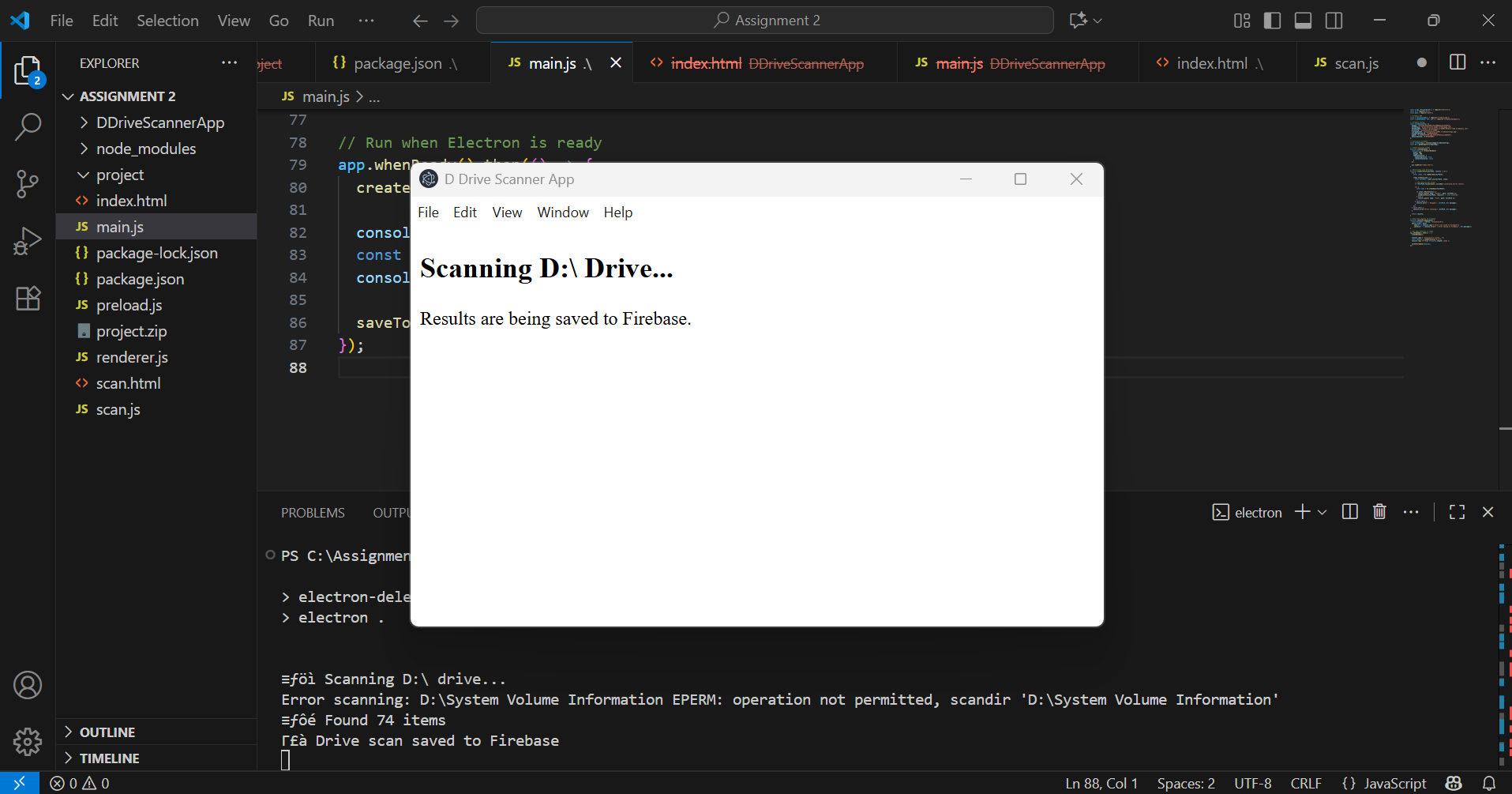Maximize the terminal panel size
Image resolution: width=1512 pixels, height=794 pixels.
tap(1457, 512)
